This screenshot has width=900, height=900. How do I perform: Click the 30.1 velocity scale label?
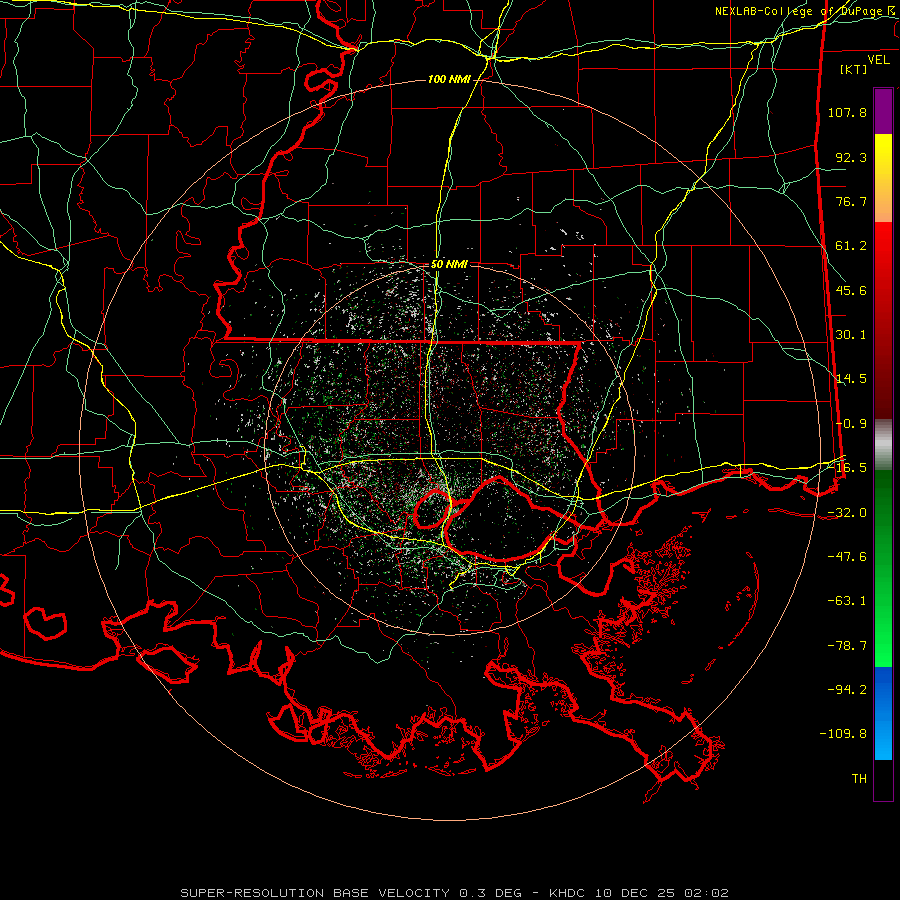(x=851, y=335)
